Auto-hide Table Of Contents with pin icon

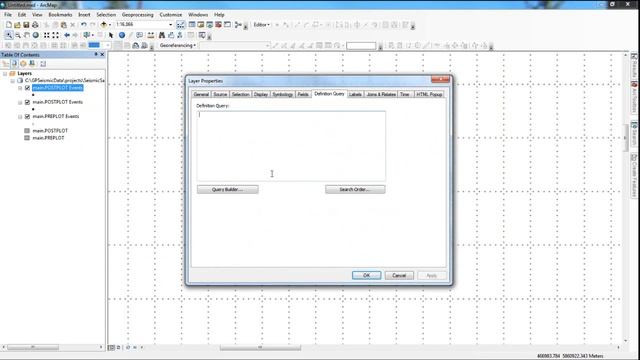point(96,54)
